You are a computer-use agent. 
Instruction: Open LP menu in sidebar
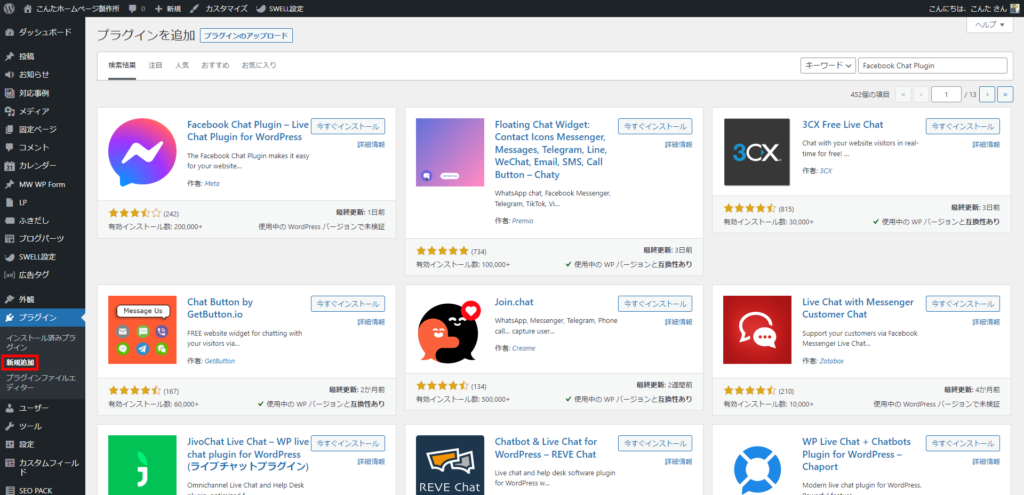pos(42,202)
